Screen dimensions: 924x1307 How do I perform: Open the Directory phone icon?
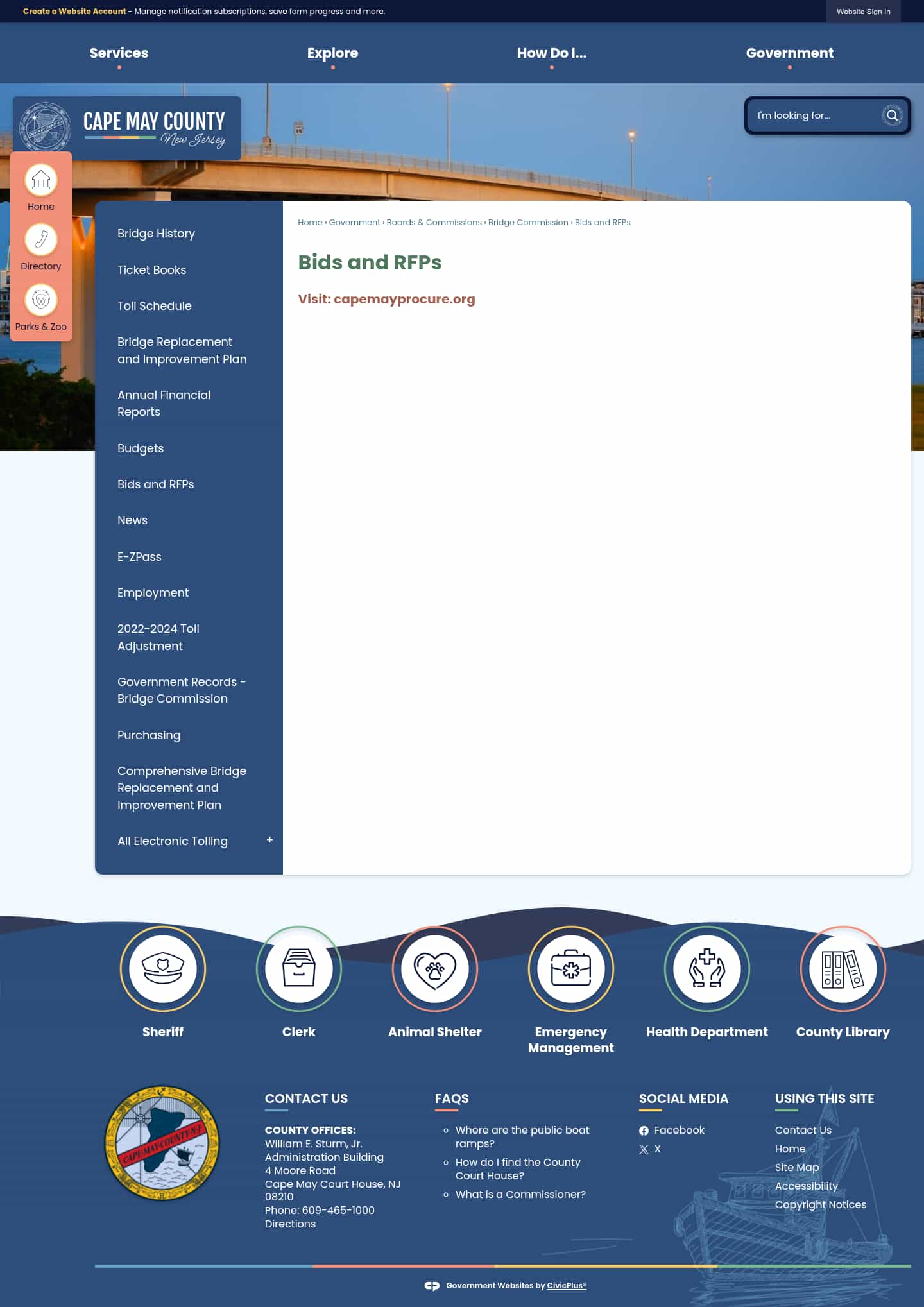pos(41,240)
